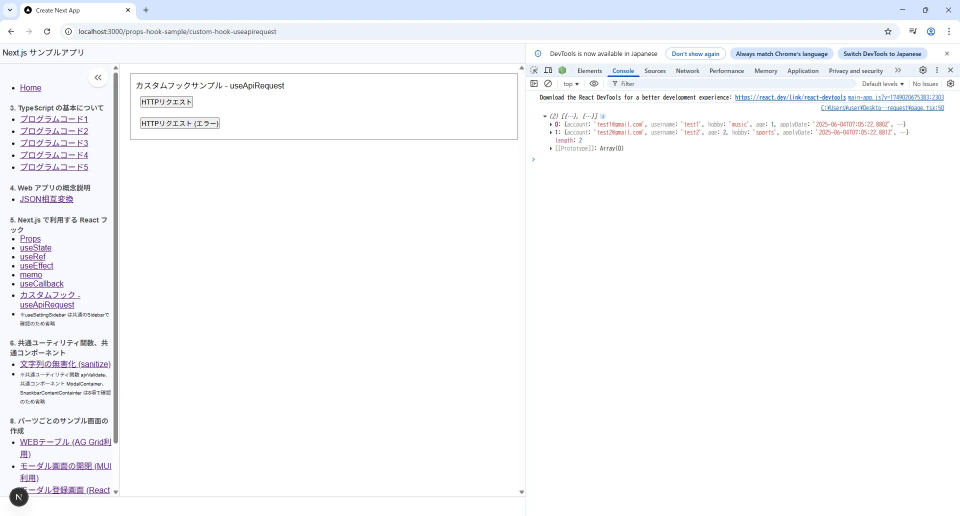The image size is (960, 516).
Task: Select the top JavaScript context dropdown
Action: click(571, 84)
